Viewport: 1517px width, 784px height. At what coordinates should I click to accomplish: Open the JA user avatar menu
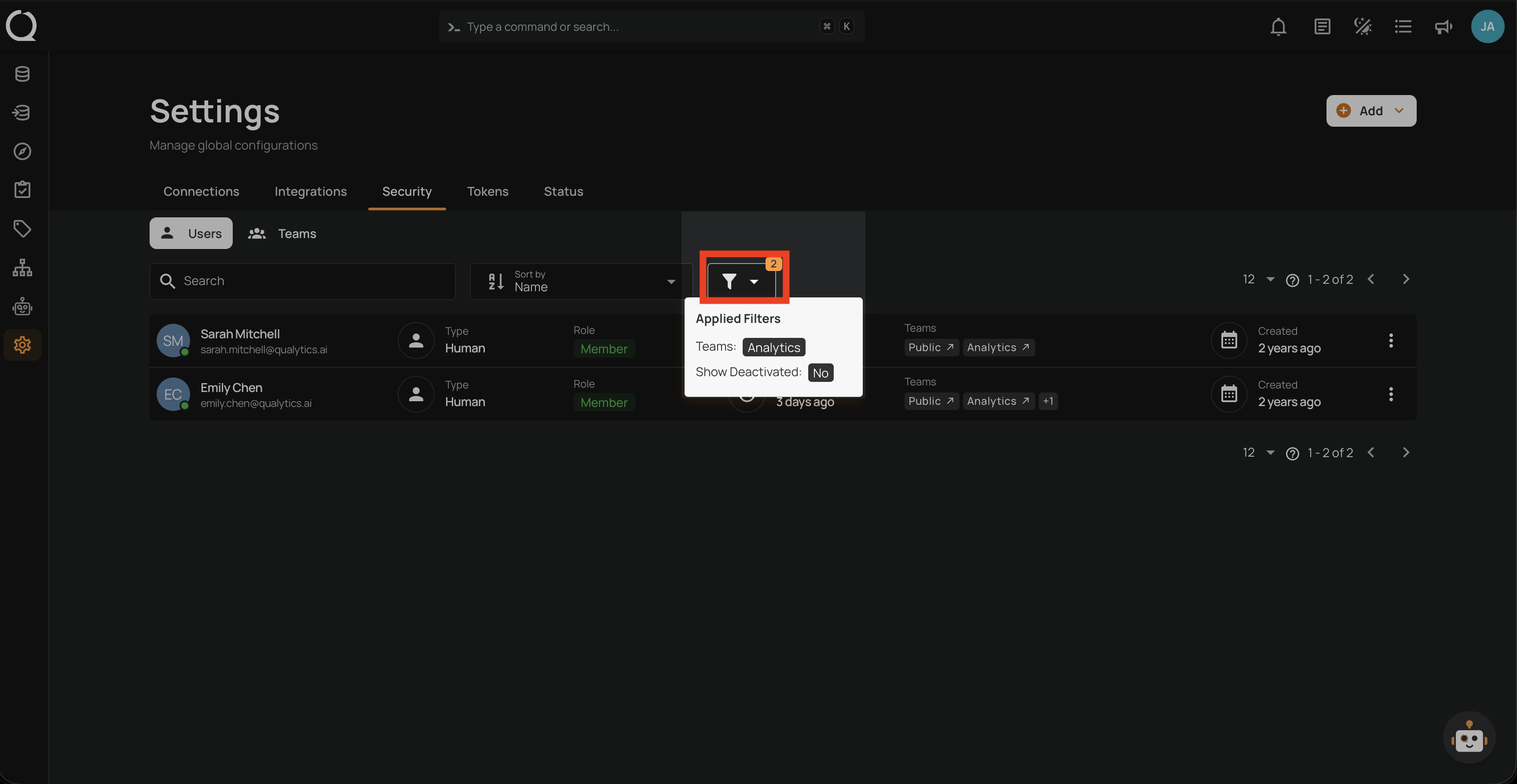(x=1487, y=26)
